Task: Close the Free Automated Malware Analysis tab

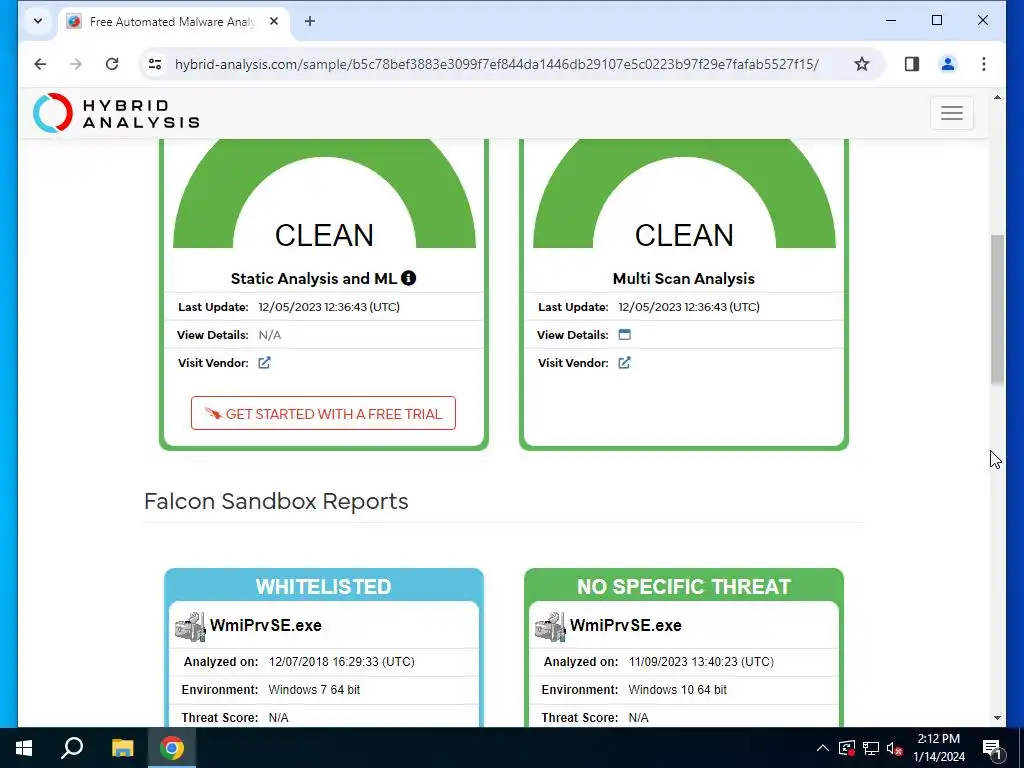Action: click(274, 21)
